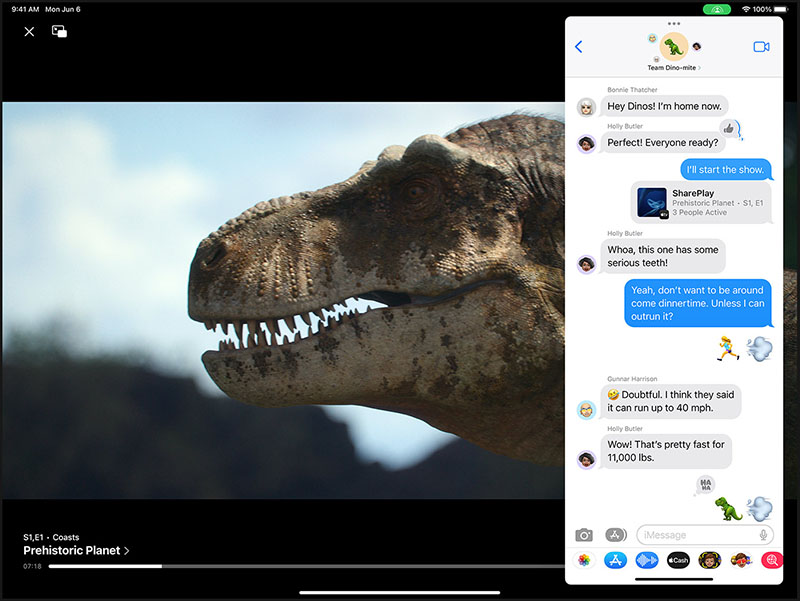Go back to the conversations list

579,47
